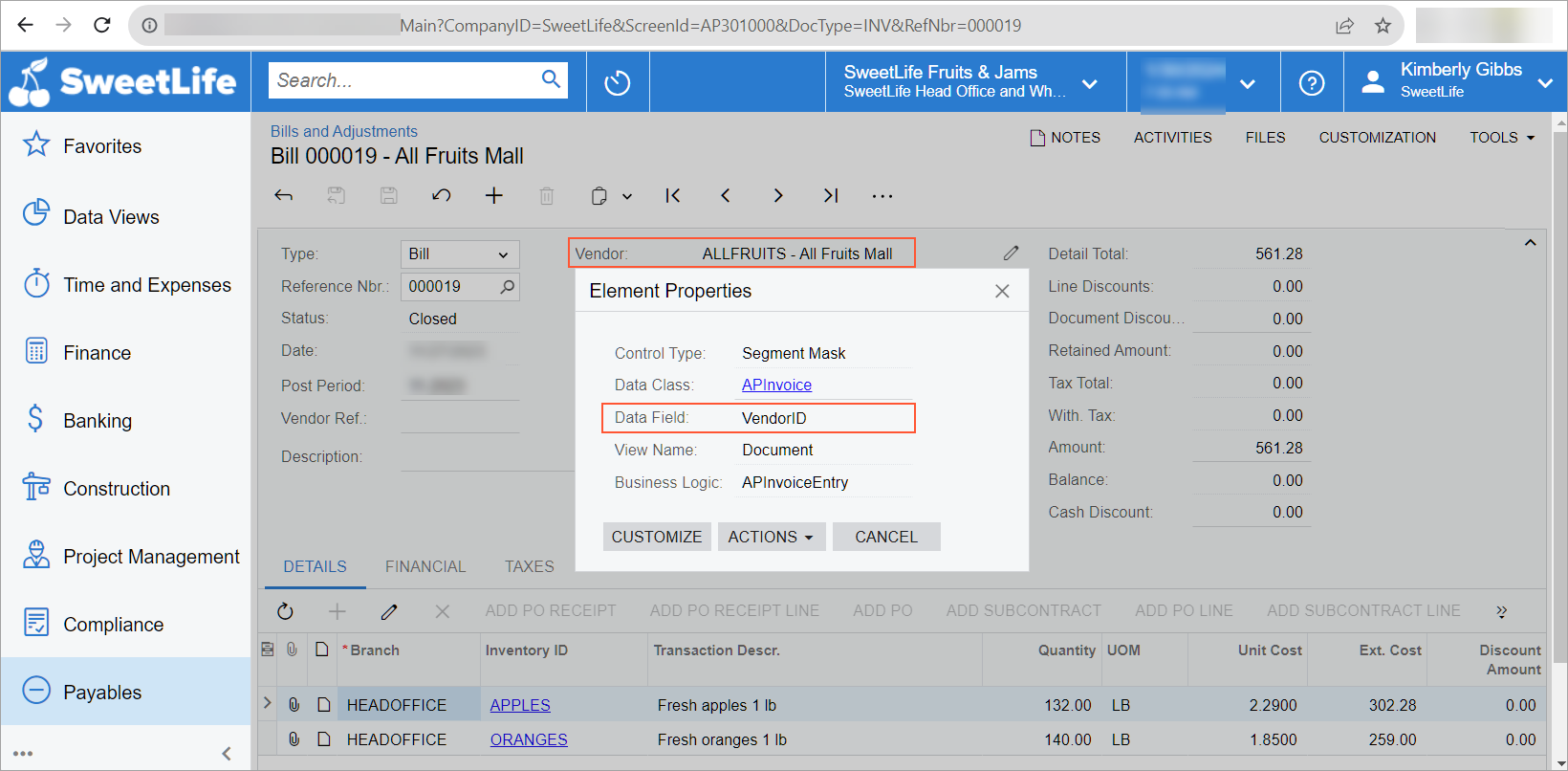Screen dimensions: 1568x771
Task: Refresh the details grid
Action: [x=285, y=611]
